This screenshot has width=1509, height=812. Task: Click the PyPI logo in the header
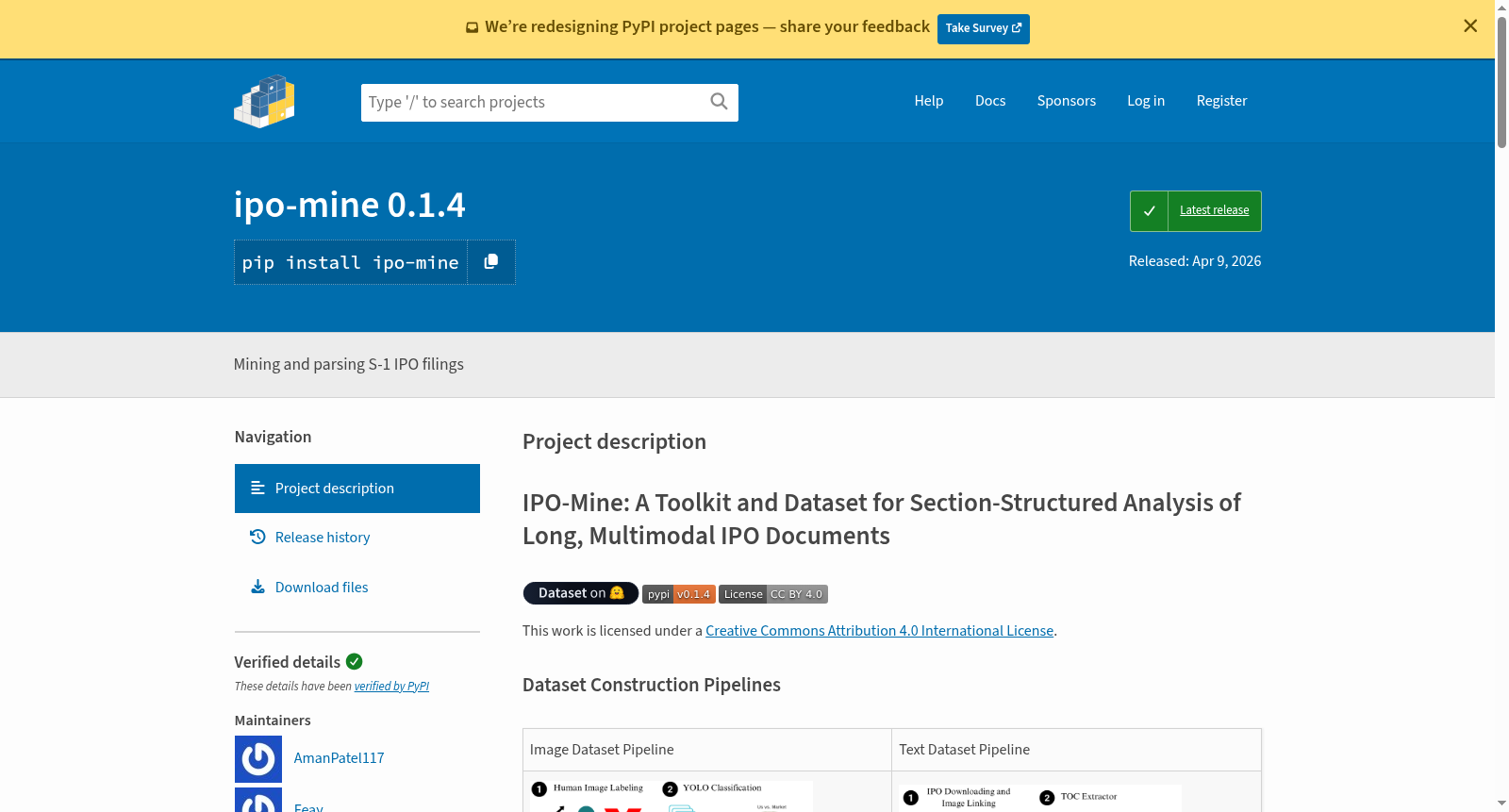(264, 101)
